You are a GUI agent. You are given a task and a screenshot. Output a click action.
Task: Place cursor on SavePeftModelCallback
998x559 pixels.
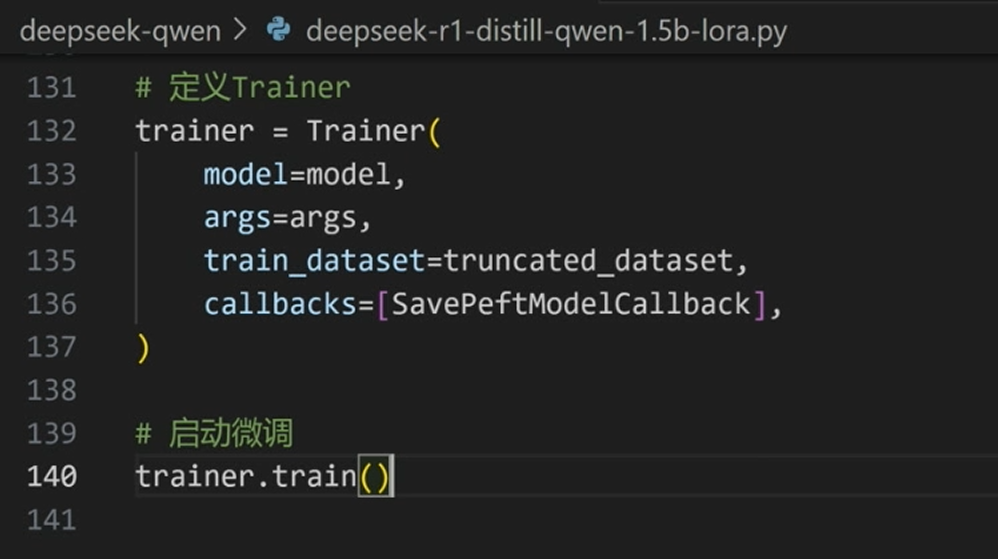571,304
